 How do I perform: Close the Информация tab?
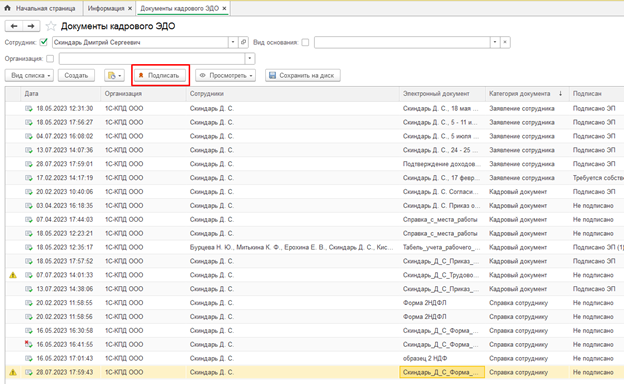(x=130, y=8)
